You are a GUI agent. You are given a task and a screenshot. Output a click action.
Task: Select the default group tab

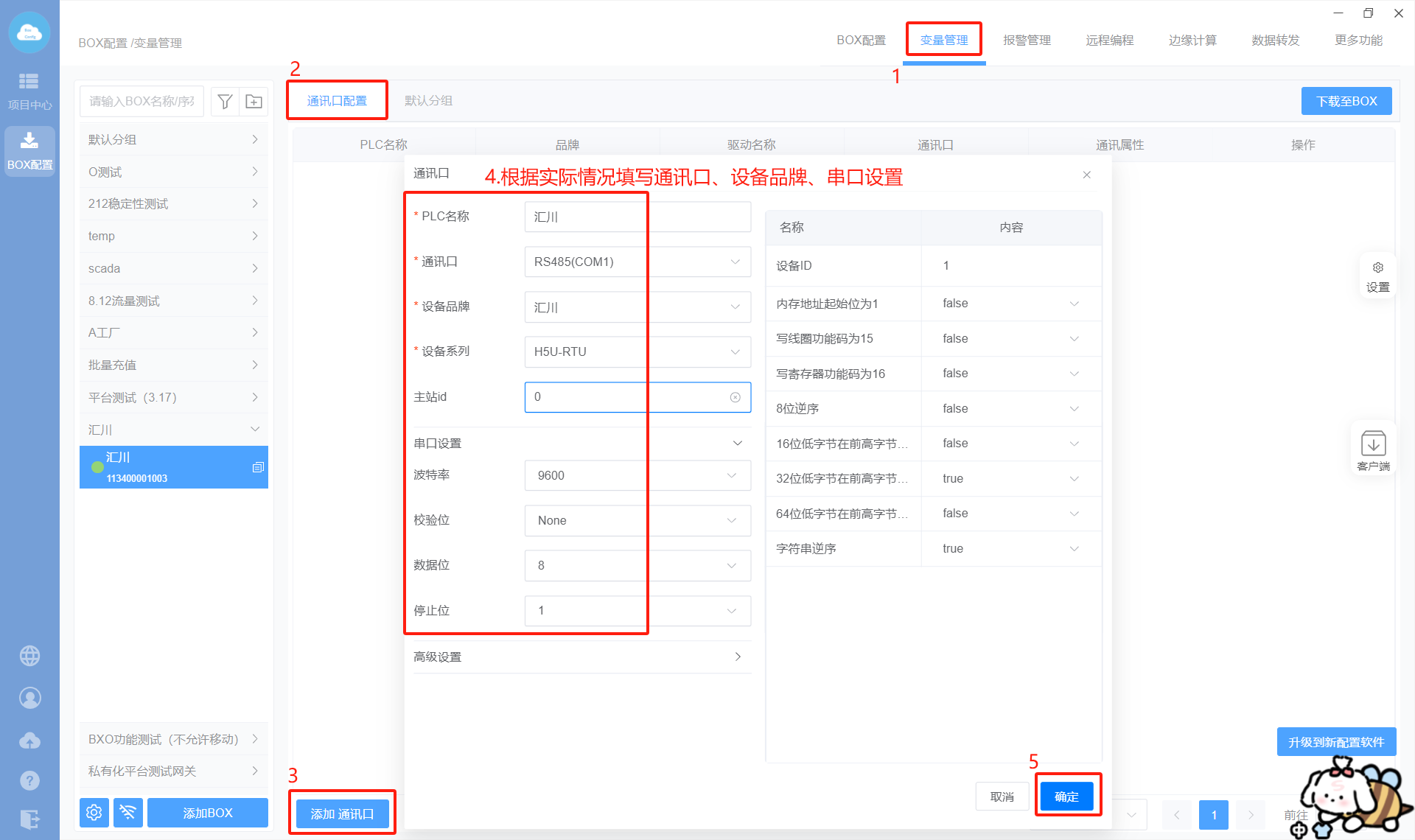[428, 101]
